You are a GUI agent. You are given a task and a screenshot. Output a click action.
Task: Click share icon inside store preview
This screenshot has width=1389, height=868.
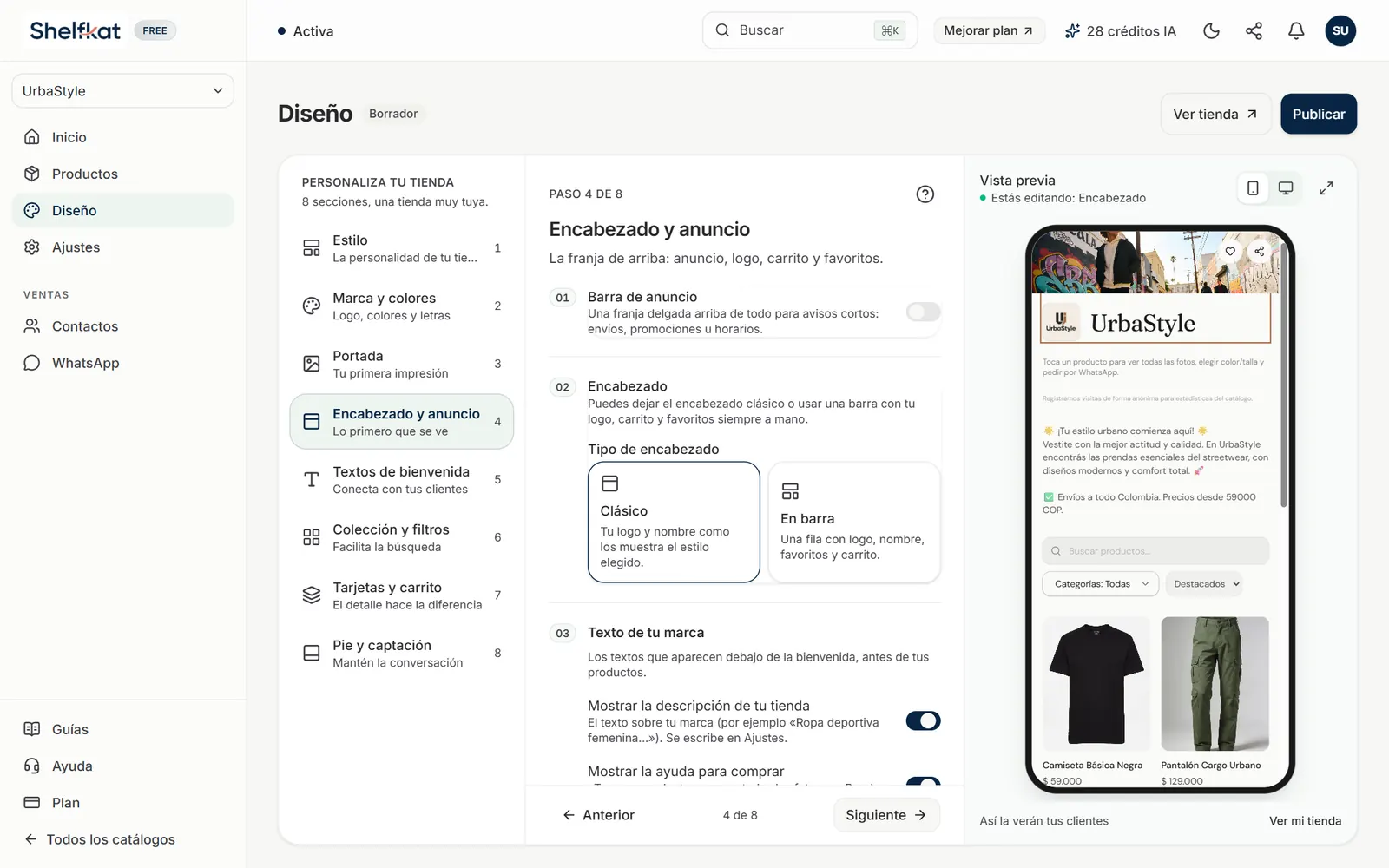pyautogui.click(x=1259, y=252)
